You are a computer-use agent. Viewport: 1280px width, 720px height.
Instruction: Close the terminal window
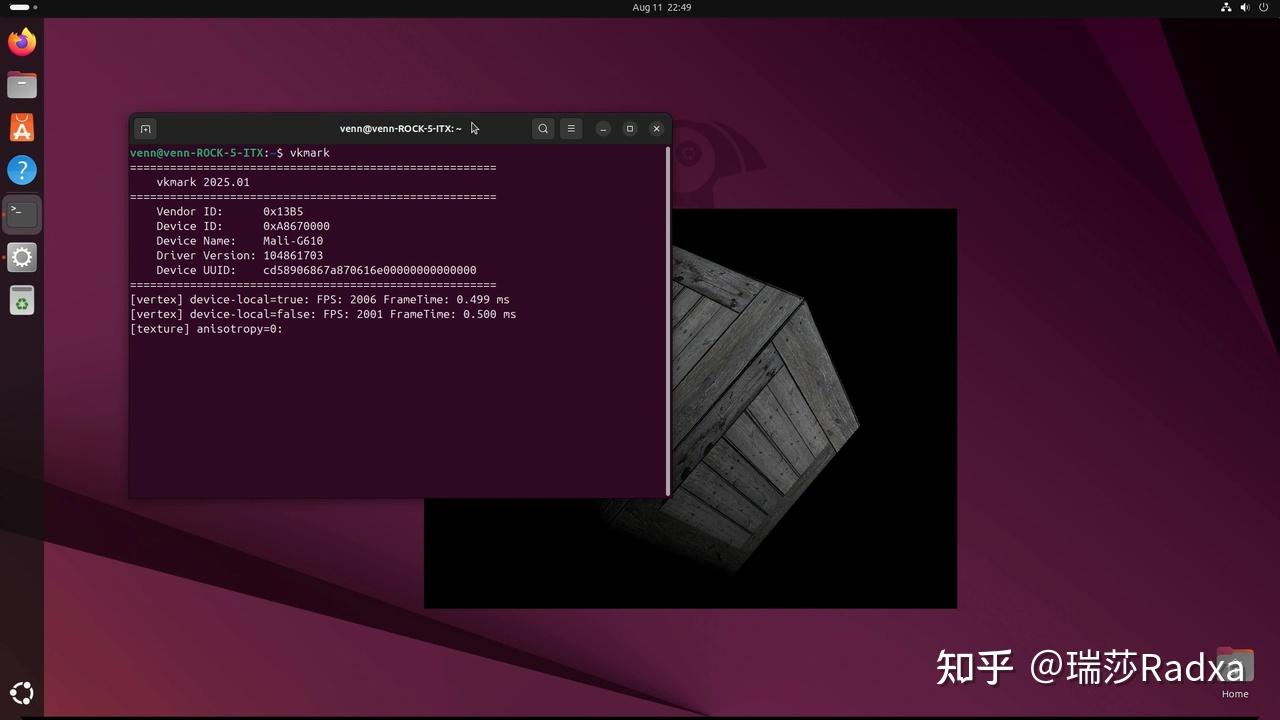click(x=656, y=129)
